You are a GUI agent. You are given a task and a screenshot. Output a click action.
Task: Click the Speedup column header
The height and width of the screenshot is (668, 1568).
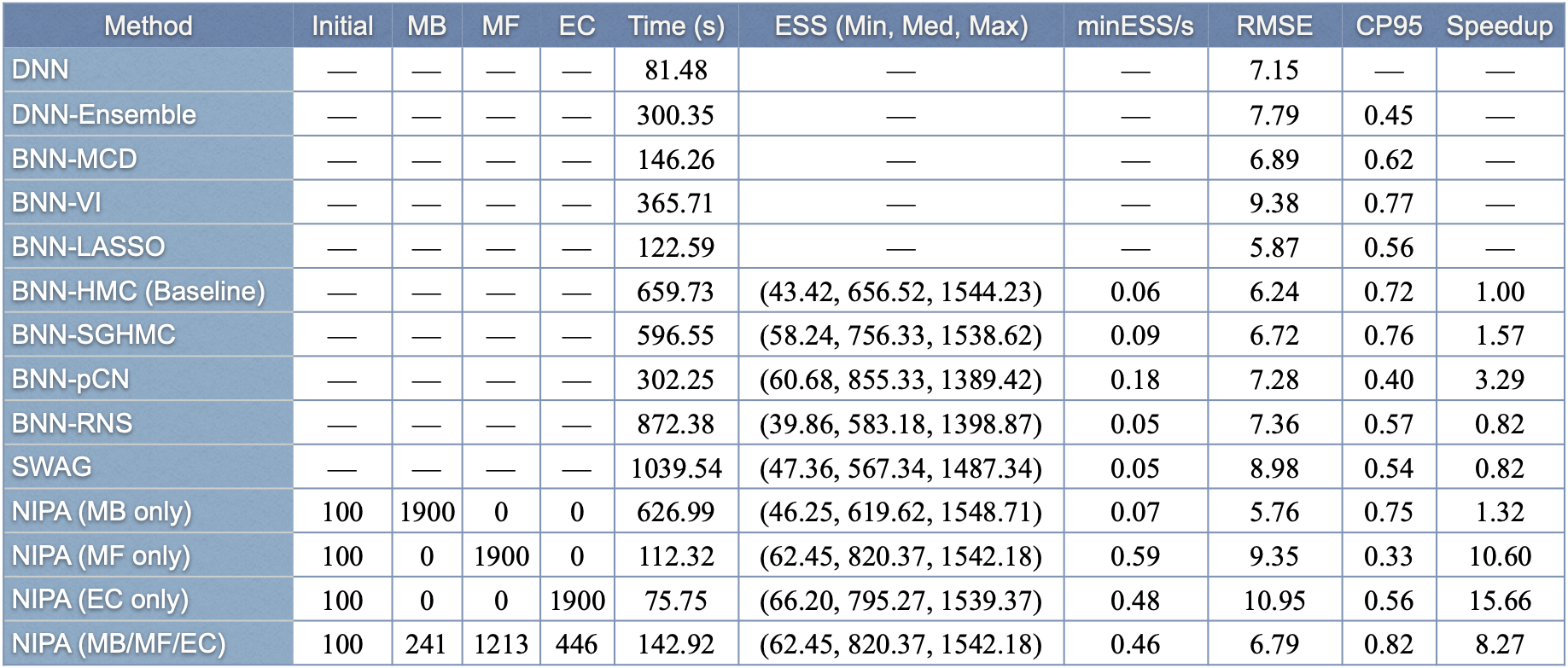click(x=1500, y=26)
